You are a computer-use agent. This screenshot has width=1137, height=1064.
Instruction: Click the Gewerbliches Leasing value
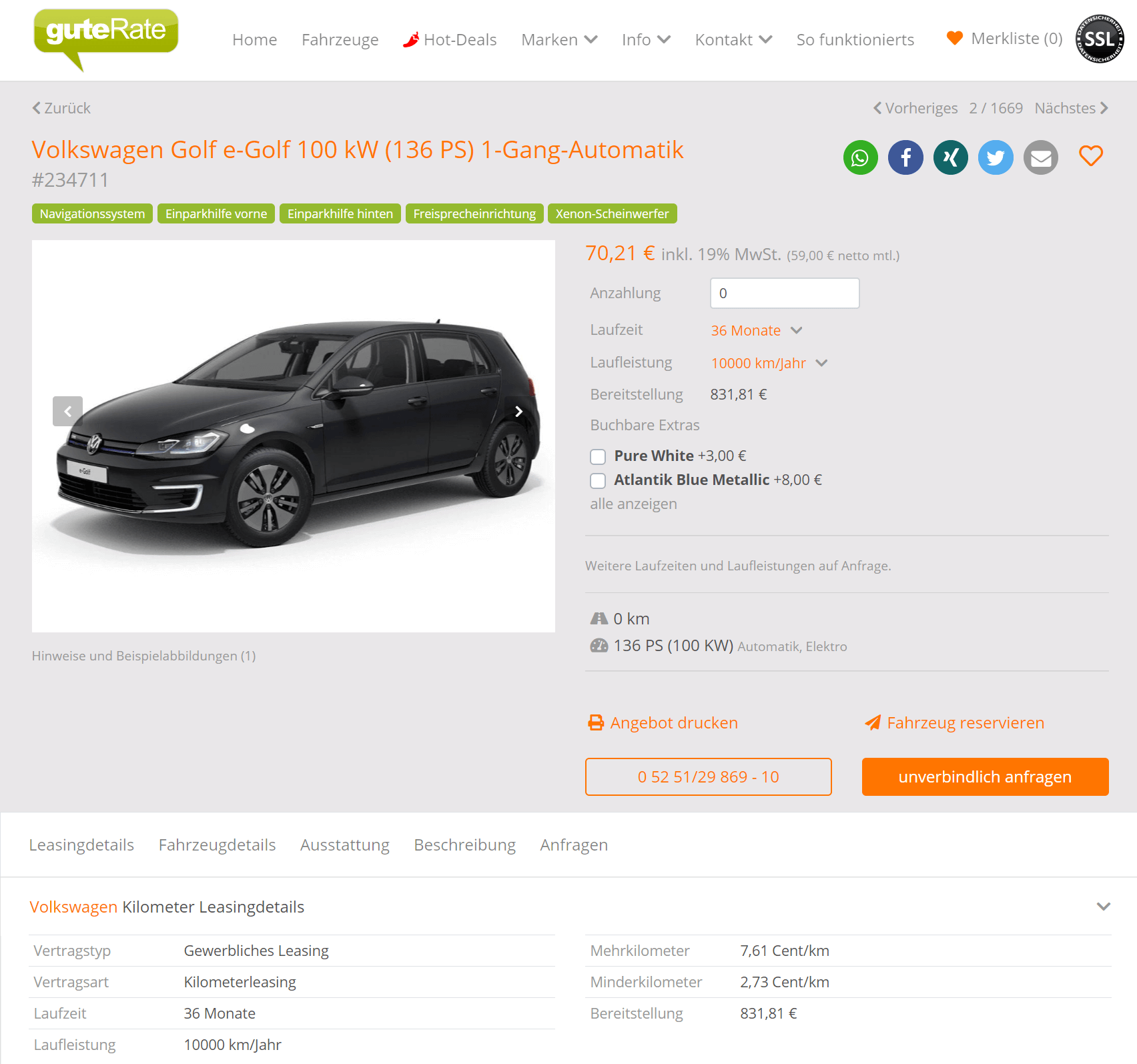tap(256, 951)
